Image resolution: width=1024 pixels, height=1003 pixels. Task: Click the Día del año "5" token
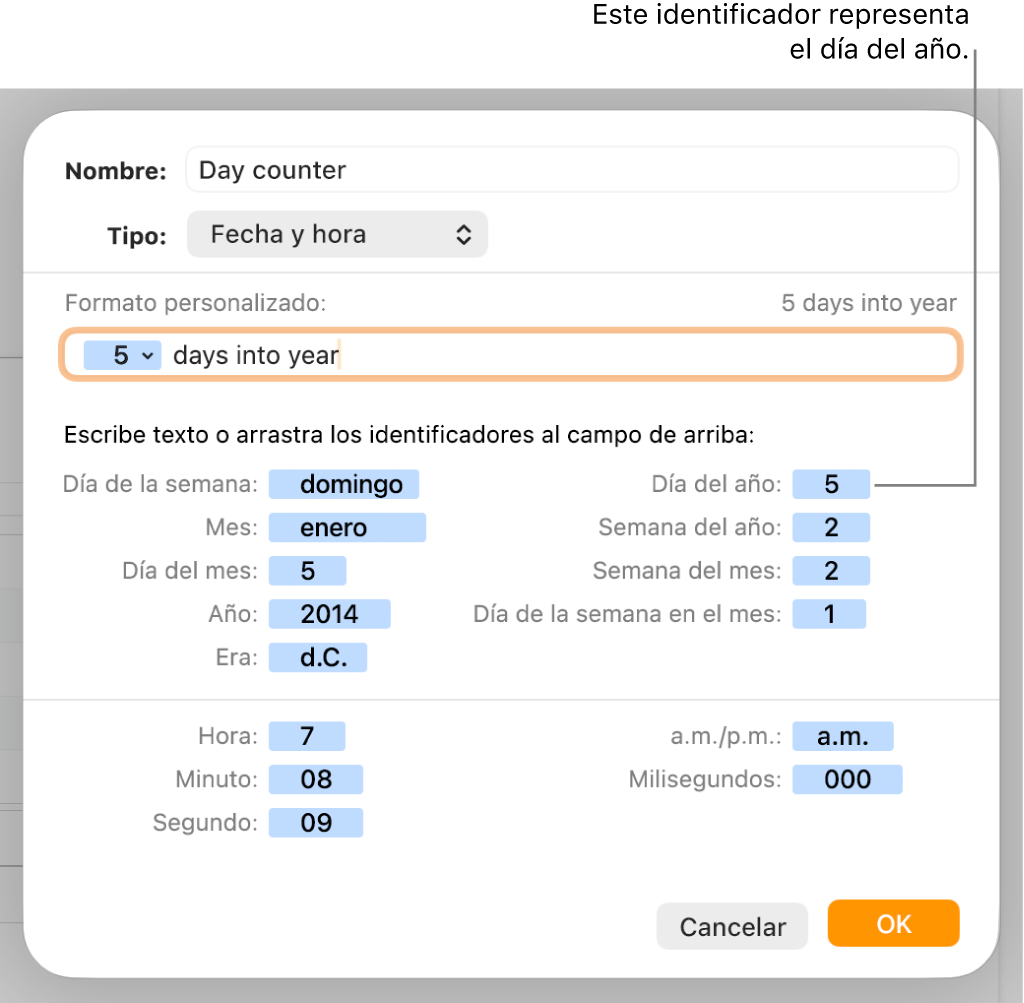[x=831, y=484]
